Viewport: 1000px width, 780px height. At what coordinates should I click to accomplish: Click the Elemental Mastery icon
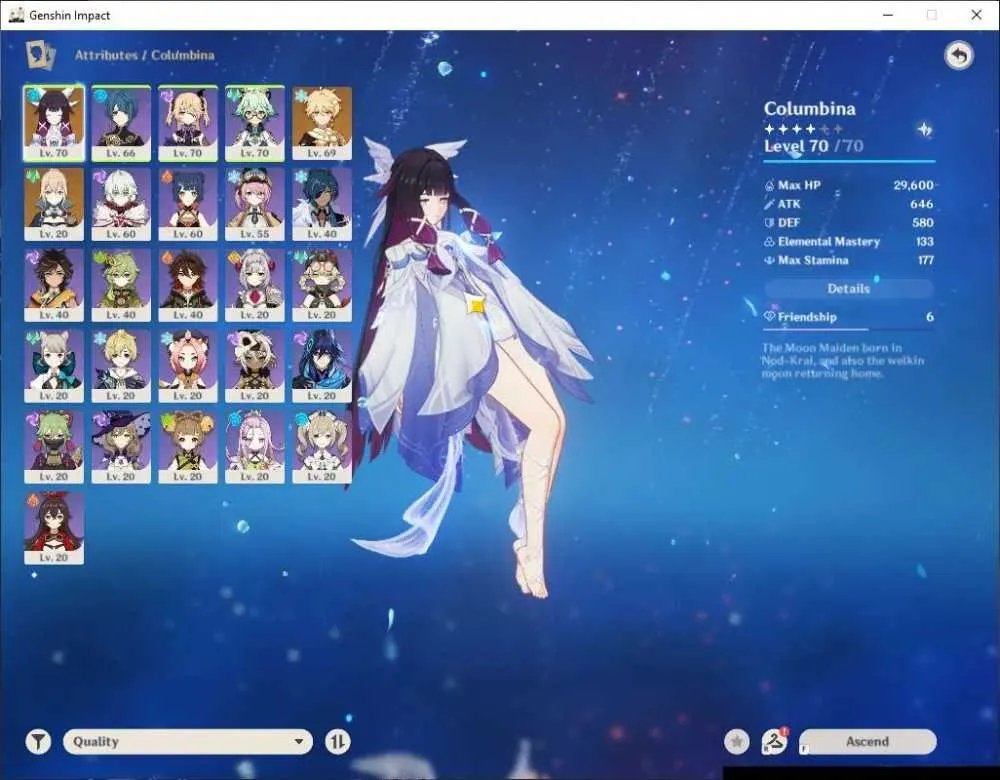point(769,242)
